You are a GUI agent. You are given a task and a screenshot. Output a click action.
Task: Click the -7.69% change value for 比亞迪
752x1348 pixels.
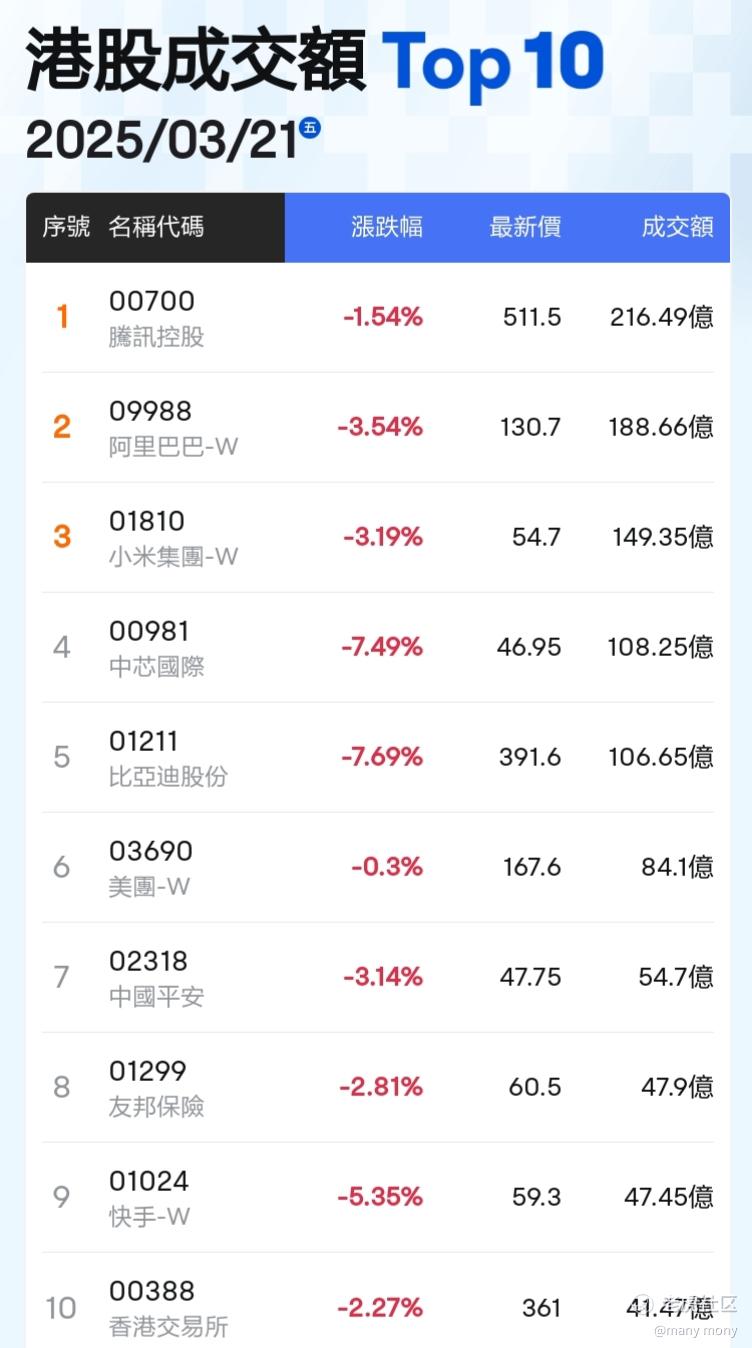tap(382, 757)
